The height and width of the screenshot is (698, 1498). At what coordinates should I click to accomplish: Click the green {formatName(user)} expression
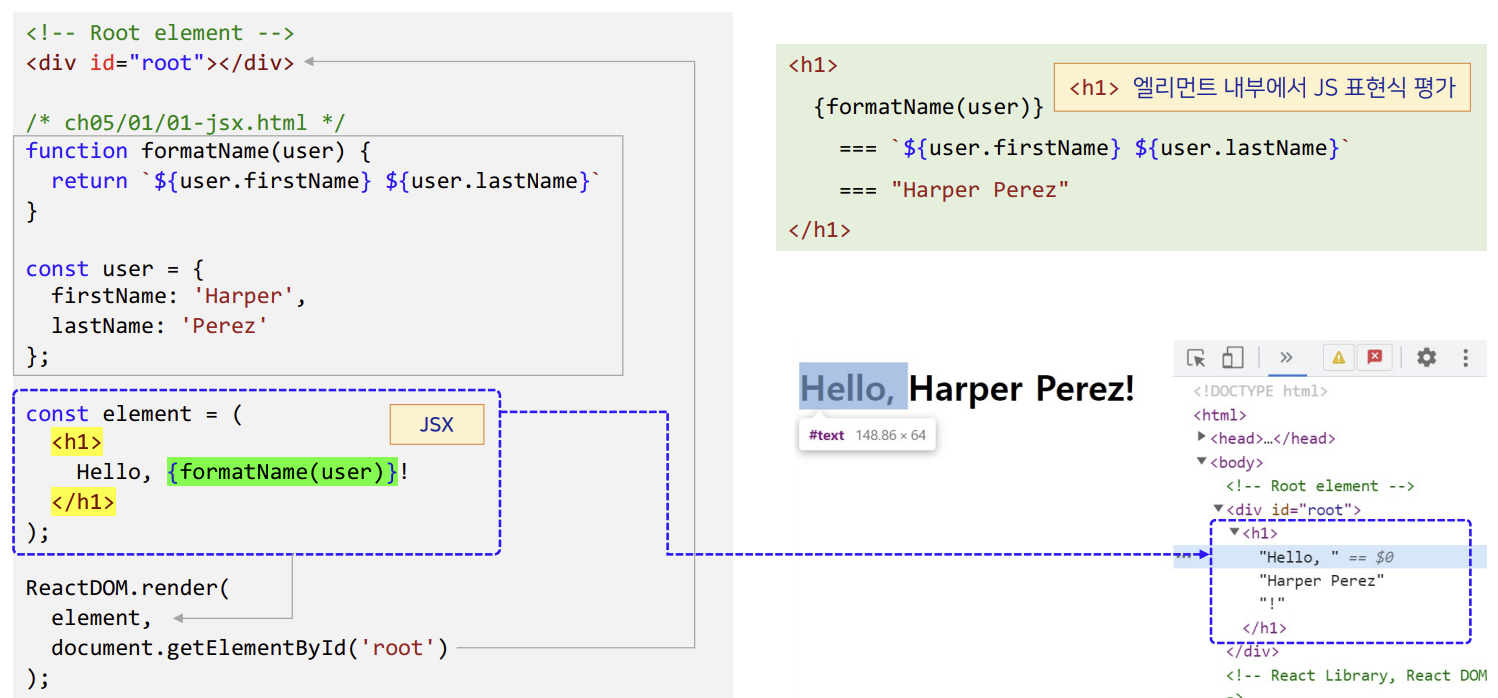[x=283, y=472]
